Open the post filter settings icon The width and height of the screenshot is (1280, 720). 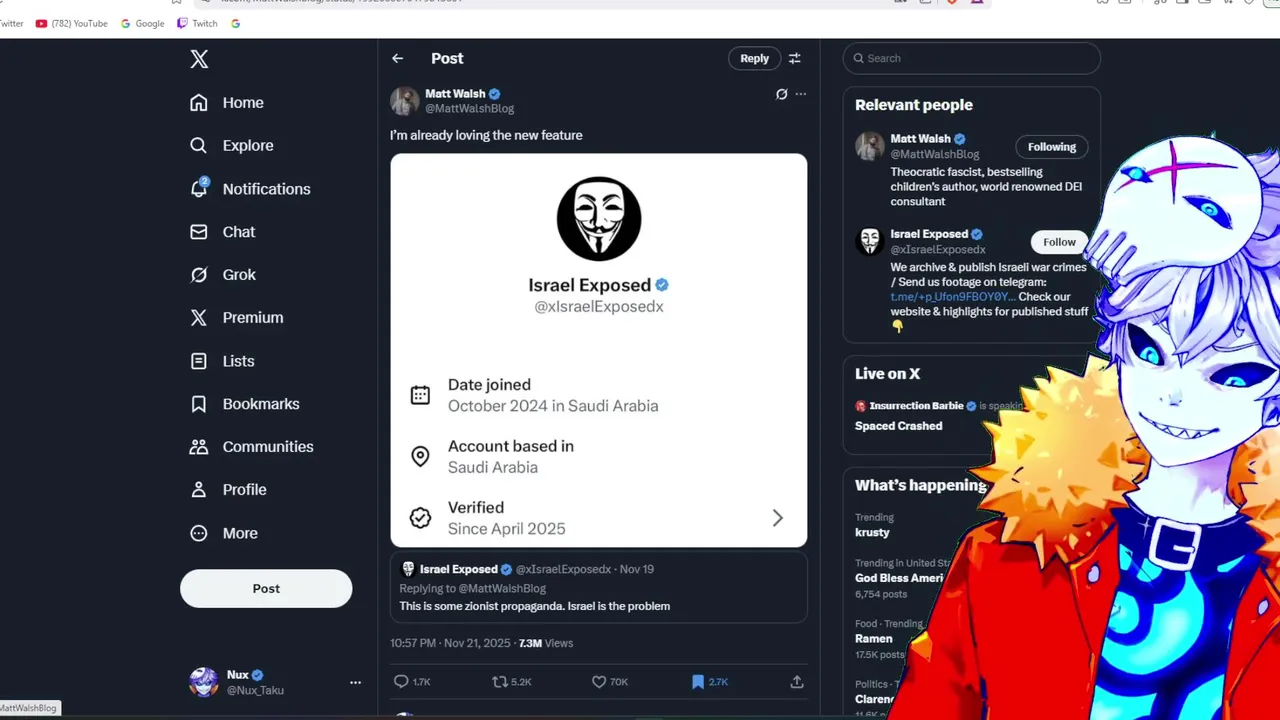pos(795,58)
